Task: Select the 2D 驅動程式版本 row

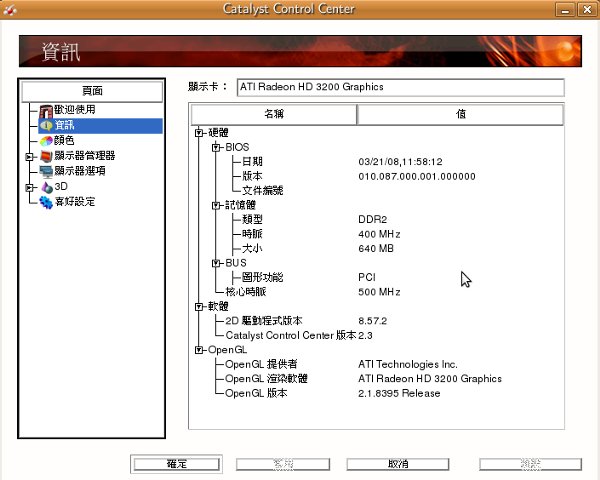Action: [x=264, y=321]
